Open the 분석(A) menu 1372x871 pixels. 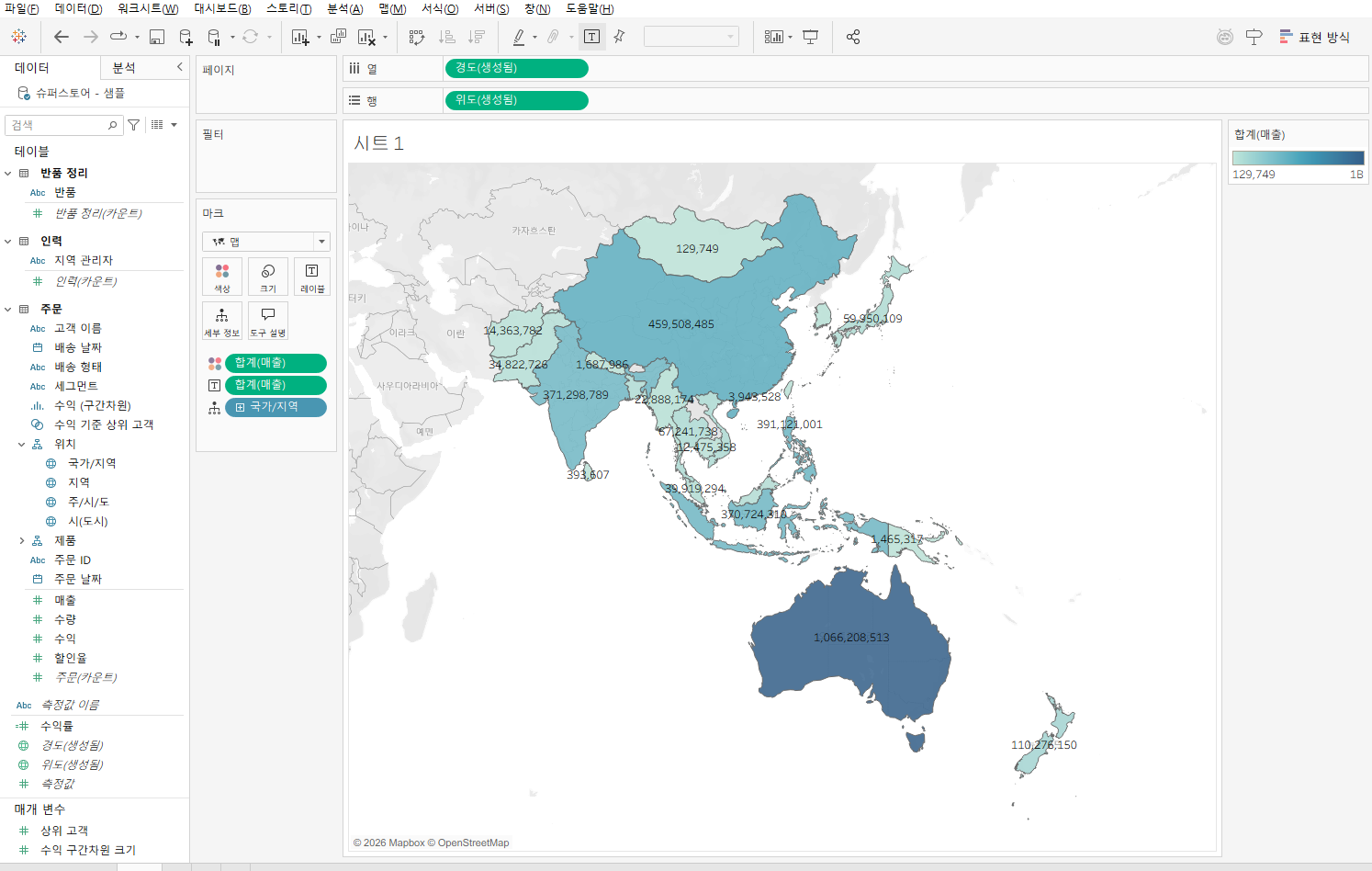[x=345, y=8]
